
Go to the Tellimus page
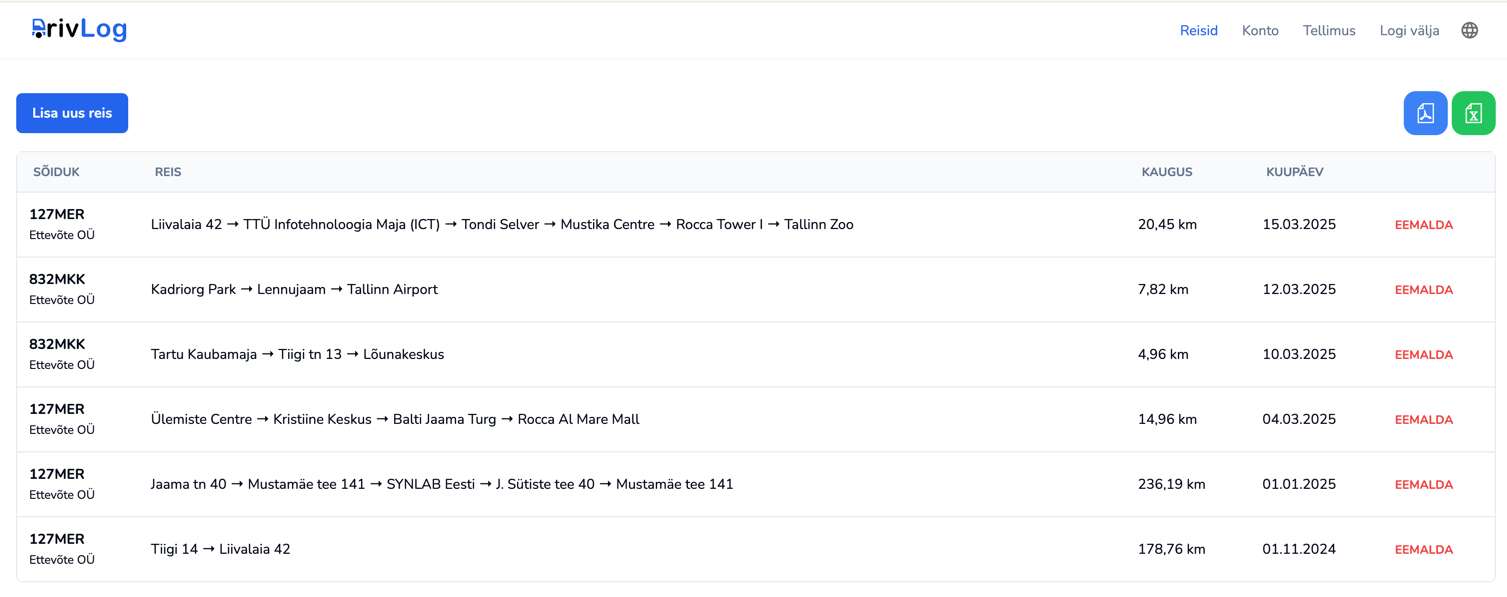pos(1329,31)
